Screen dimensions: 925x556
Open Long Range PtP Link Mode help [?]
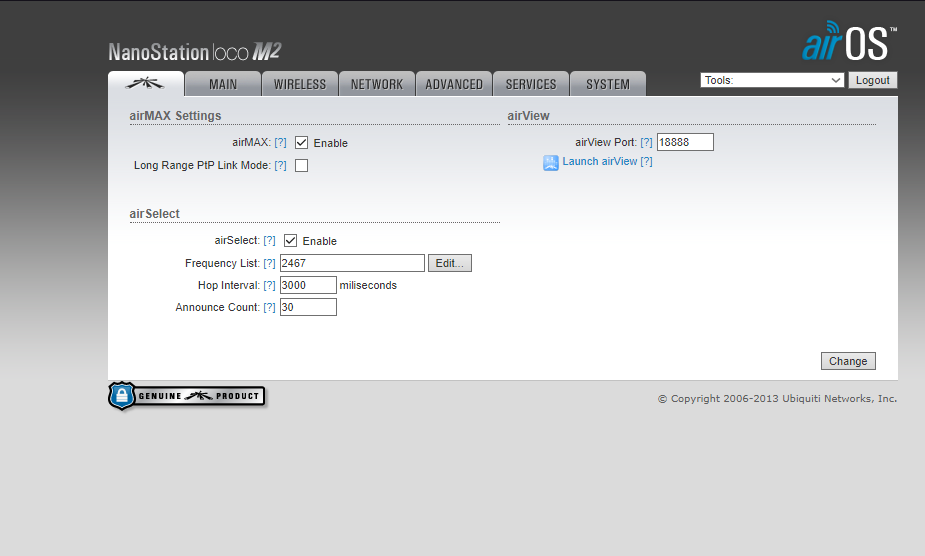point(280,165)
